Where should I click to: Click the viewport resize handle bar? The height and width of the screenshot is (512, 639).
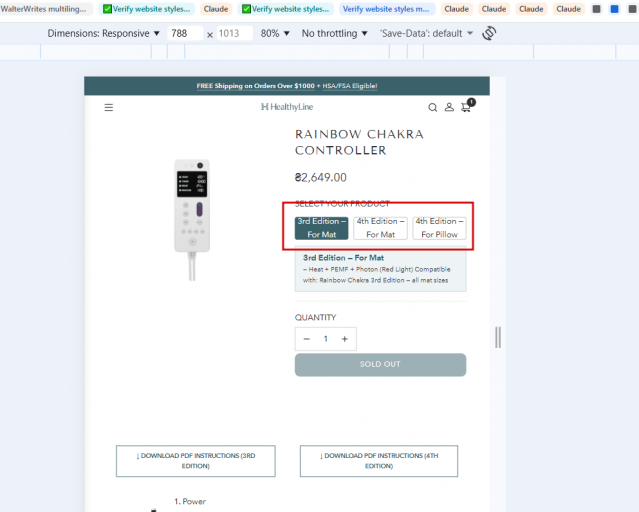pos(498,338)
